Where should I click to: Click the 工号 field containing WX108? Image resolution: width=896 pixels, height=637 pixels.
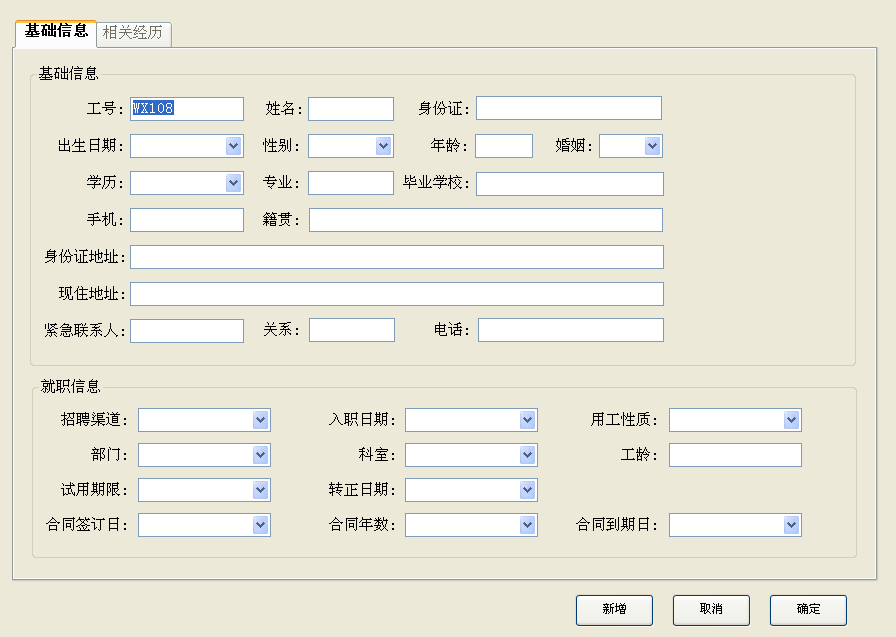point(187,109)
